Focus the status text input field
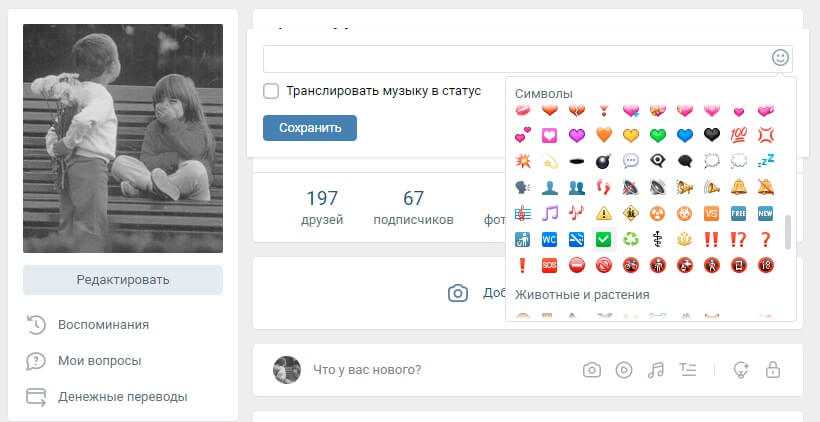820x422 pixels. [517, 59]
